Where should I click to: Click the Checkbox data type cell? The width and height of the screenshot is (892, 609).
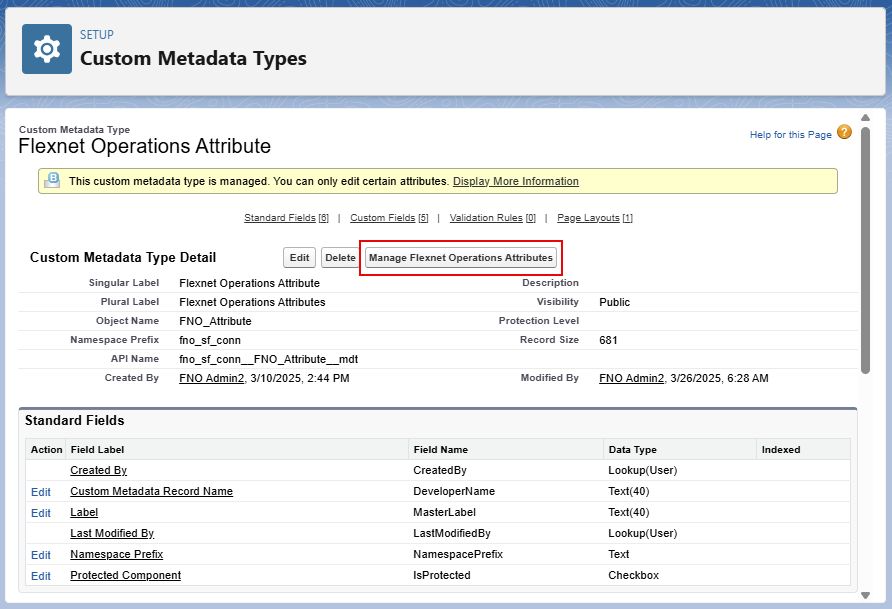click(x=633, y=575)
